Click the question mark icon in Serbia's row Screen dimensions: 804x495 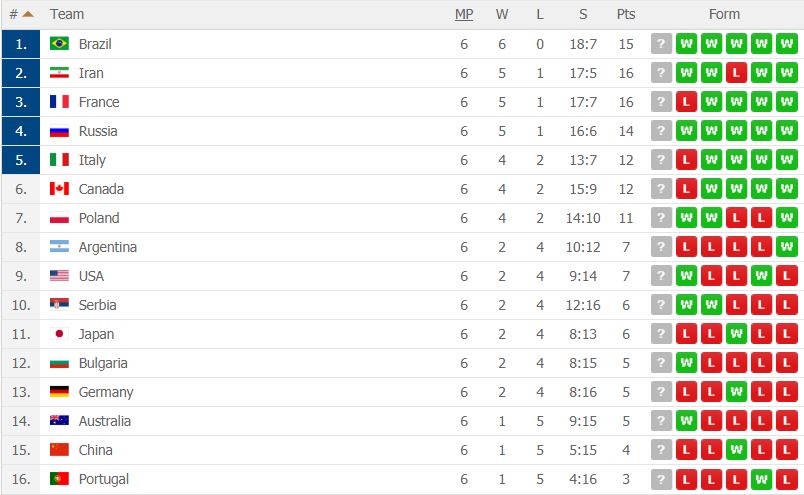(x=661, y=305)
